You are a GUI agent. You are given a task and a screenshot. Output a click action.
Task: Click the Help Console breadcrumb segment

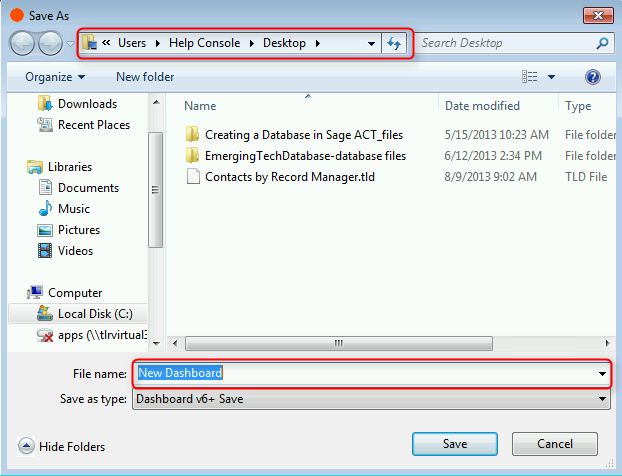[204, 43]
